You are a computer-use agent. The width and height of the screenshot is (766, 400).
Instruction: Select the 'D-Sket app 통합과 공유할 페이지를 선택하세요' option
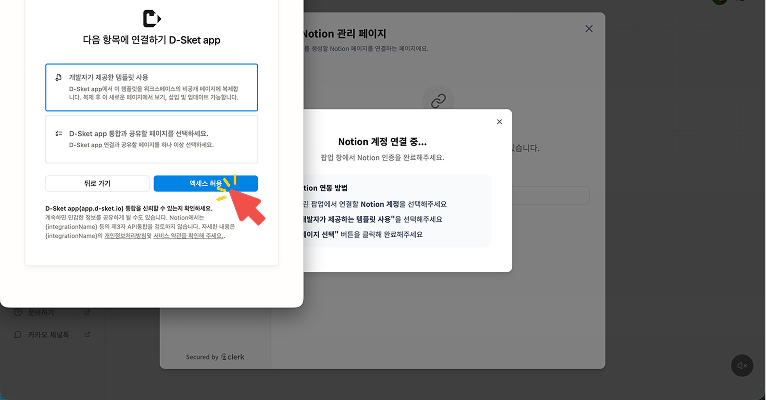151,139
